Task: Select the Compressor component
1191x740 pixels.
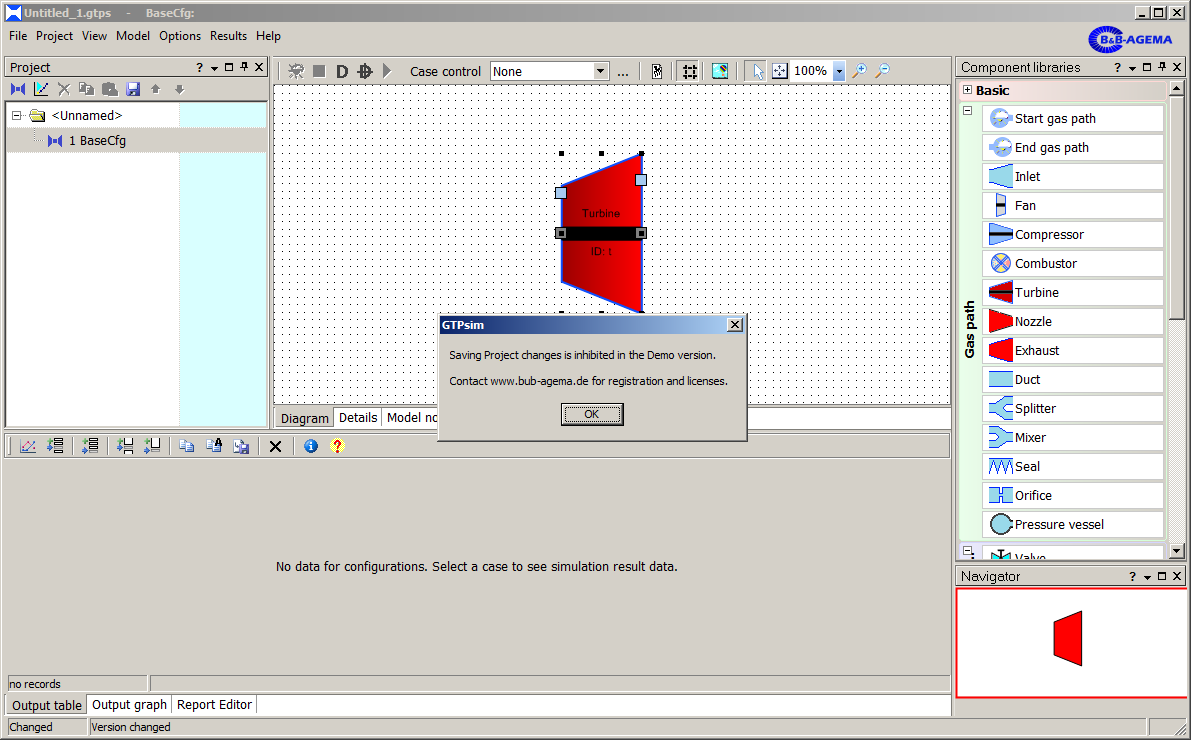Action: click(x=1073, y=234)
